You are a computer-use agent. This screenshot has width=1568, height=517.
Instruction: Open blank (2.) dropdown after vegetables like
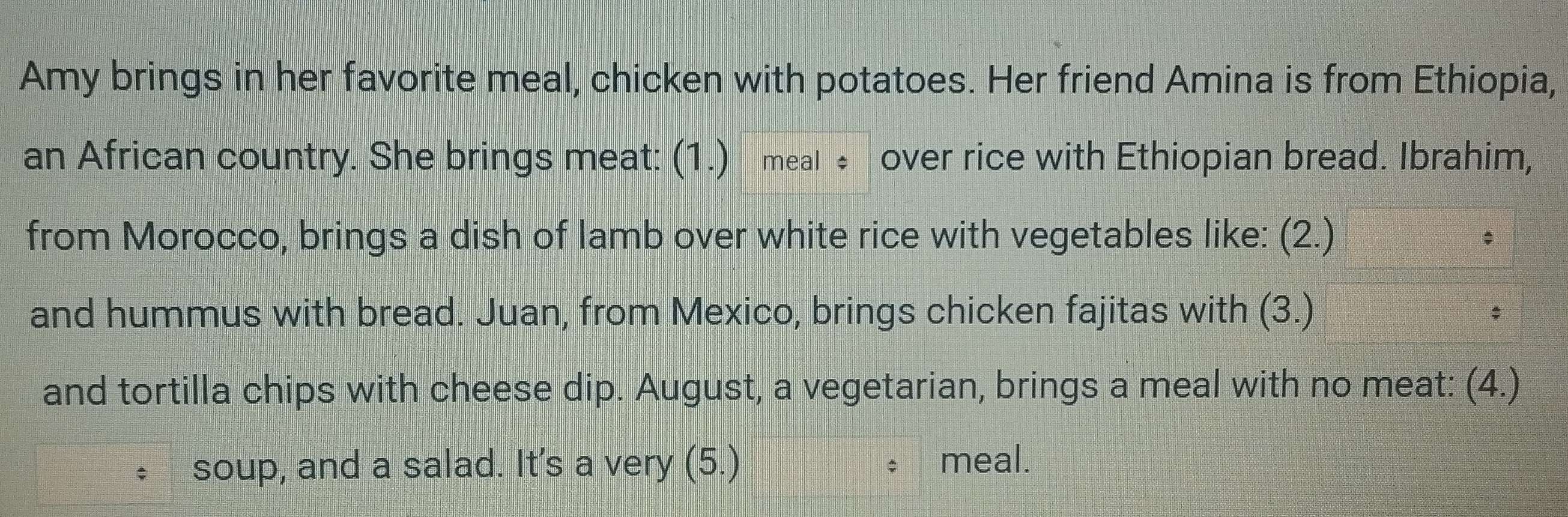[x=1429, y=238]
